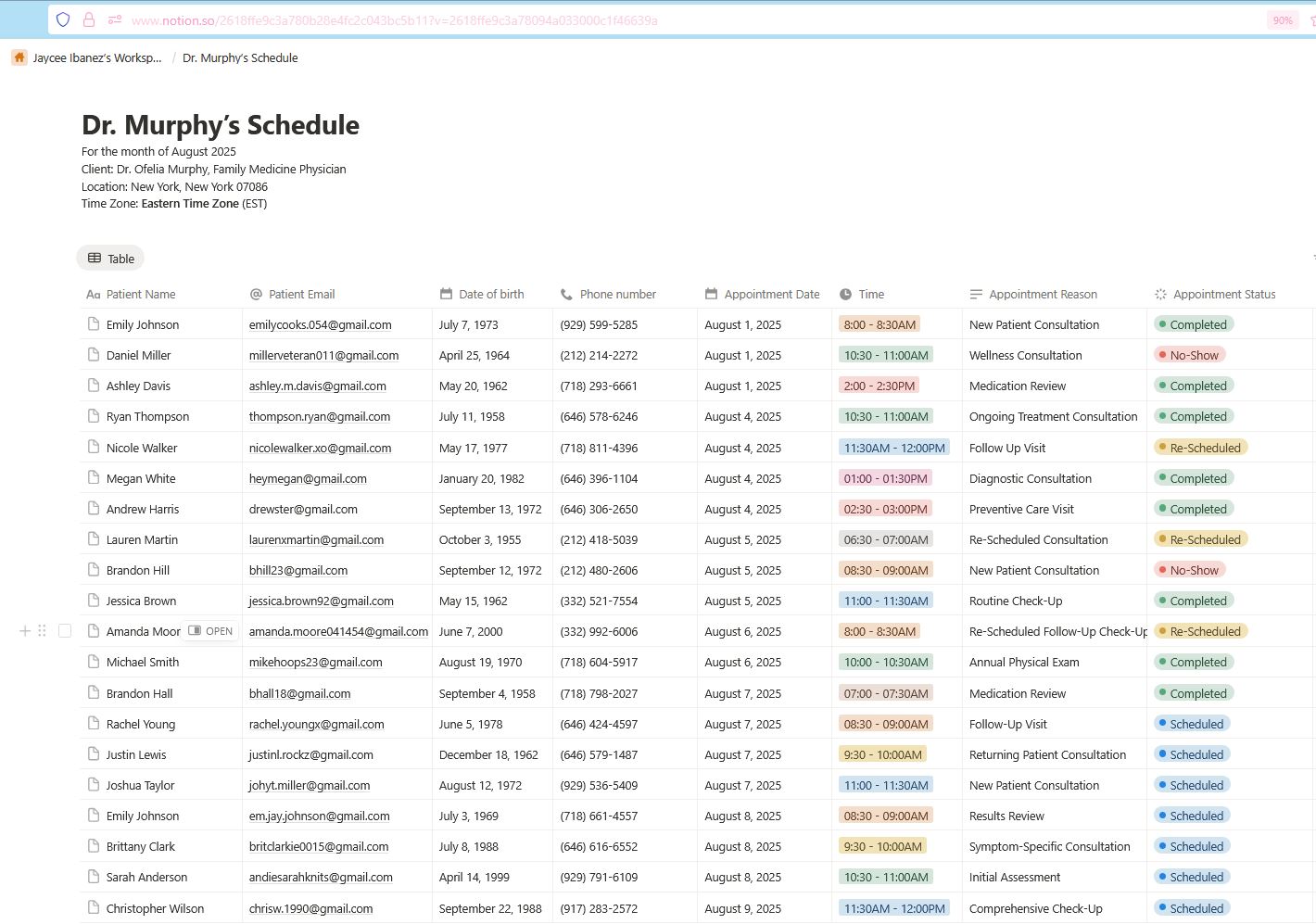Viewport: 1316px width, 924px height.
Task: Change Rachel Young's Scheduled status tag
Action: 1193,724
